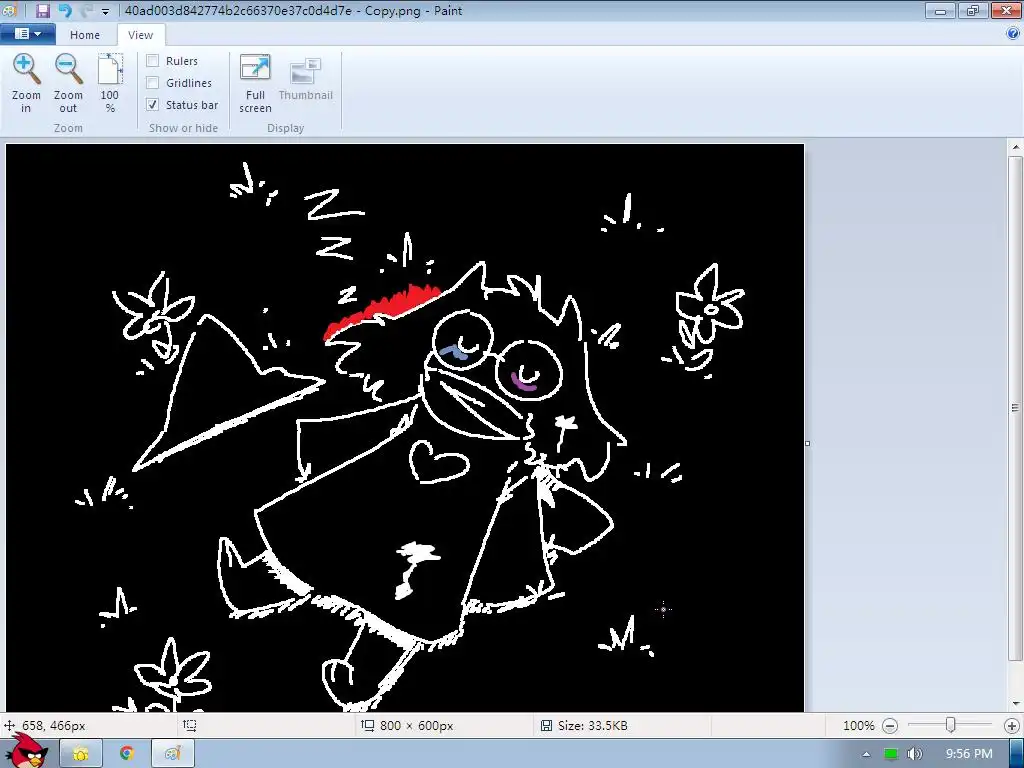This screenshot has height=768, width=1024.
Task: Click the file size disk icon in the status bar
Action: pos(547,726)
